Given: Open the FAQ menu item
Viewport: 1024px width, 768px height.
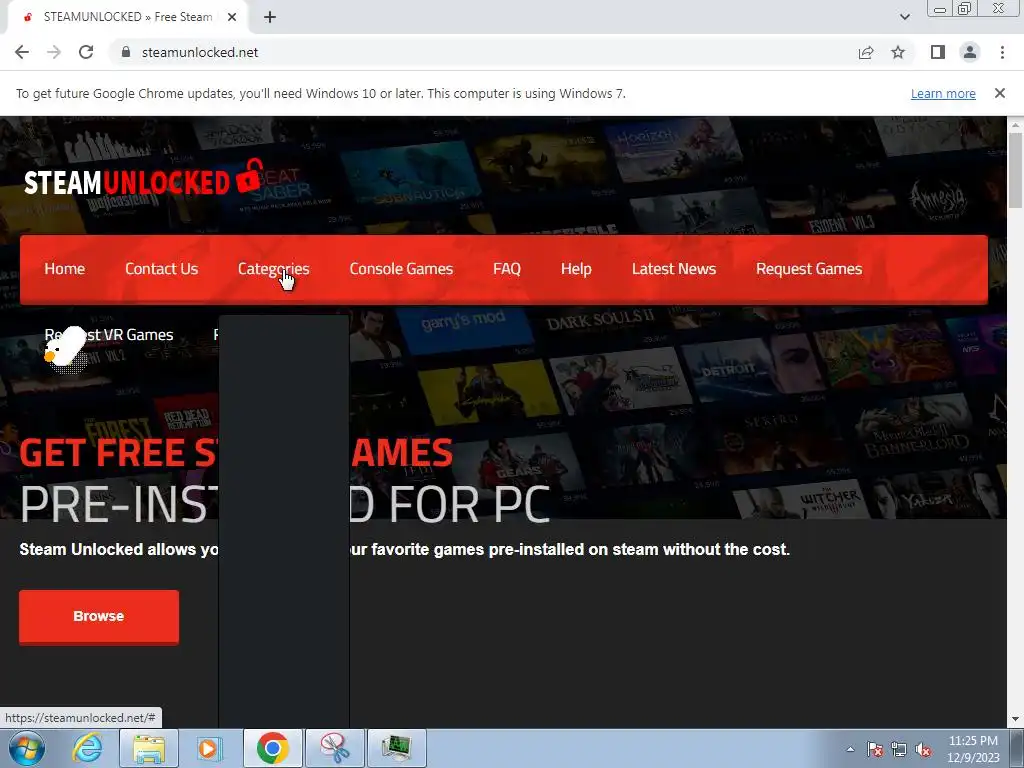Looking at the screenshot, I should 507,268.
